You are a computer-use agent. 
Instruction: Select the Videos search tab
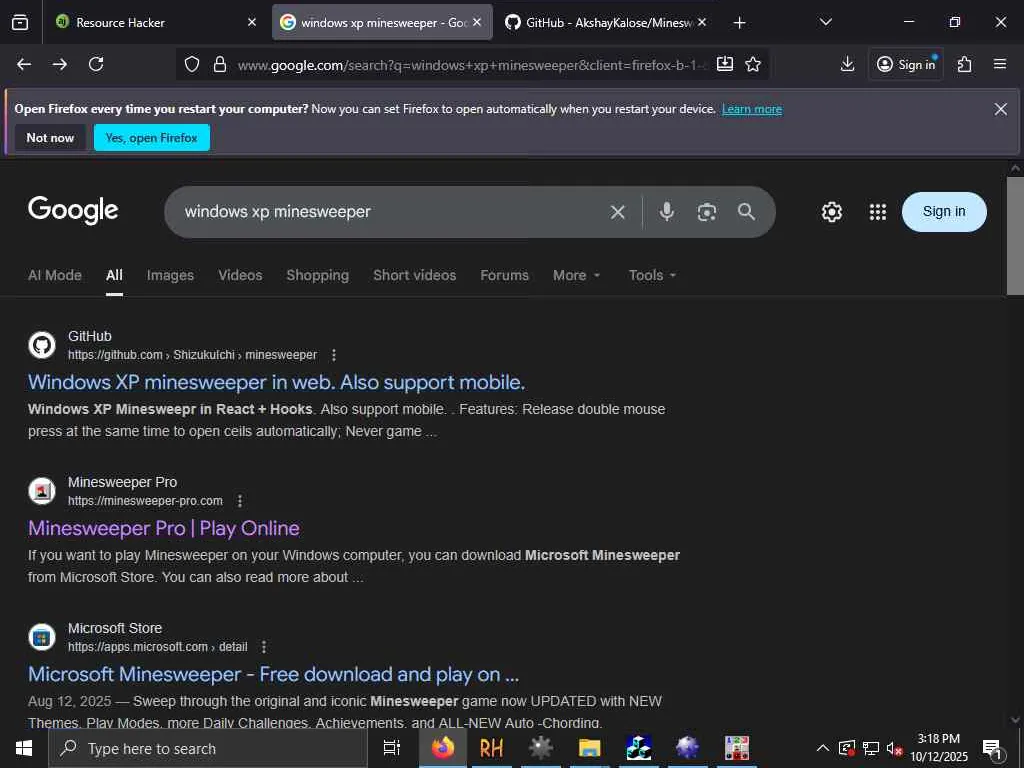(x=240, y=276)
